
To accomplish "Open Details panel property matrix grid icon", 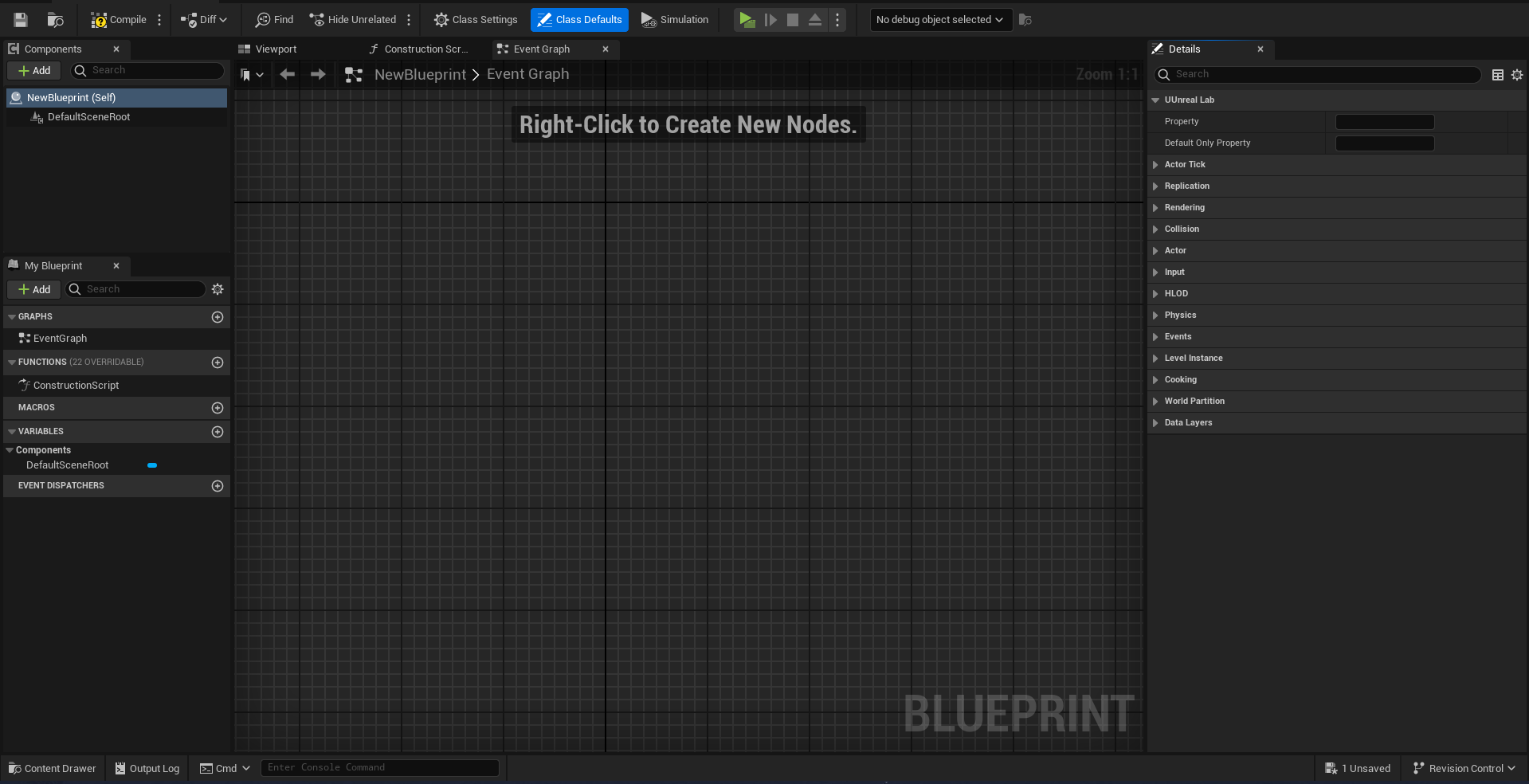I will [x=1497, y=74].
